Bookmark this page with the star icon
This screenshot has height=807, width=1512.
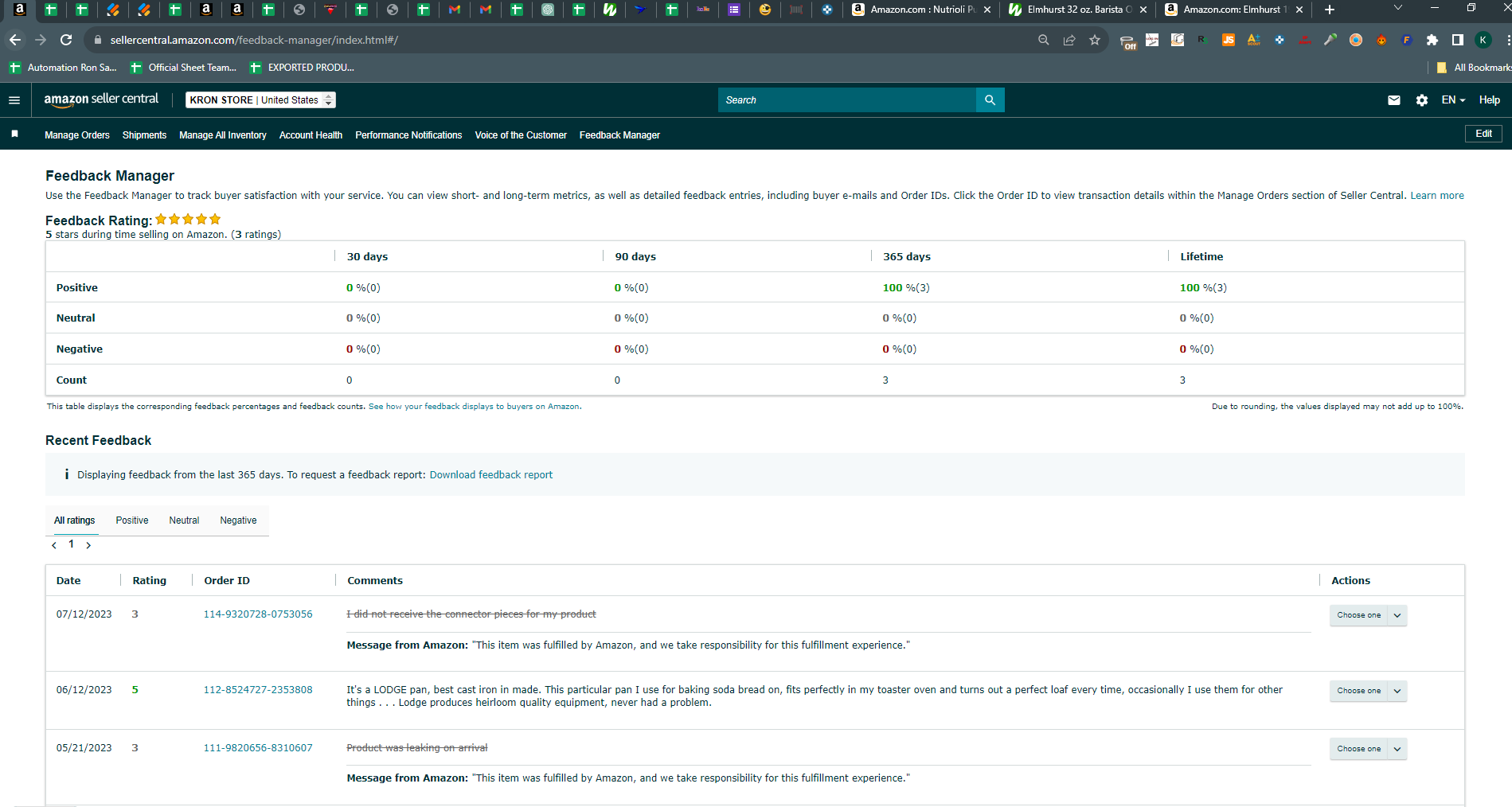pos(1095,40)
